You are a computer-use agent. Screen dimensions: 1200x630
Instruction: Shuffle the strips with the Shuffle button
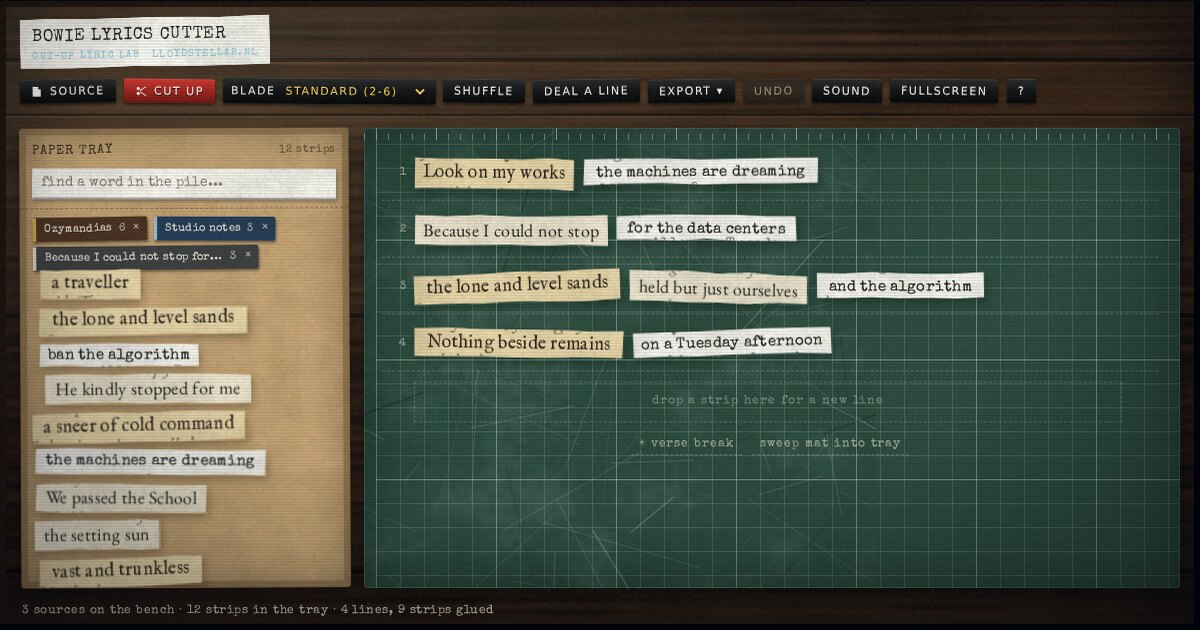click(483, 91)
